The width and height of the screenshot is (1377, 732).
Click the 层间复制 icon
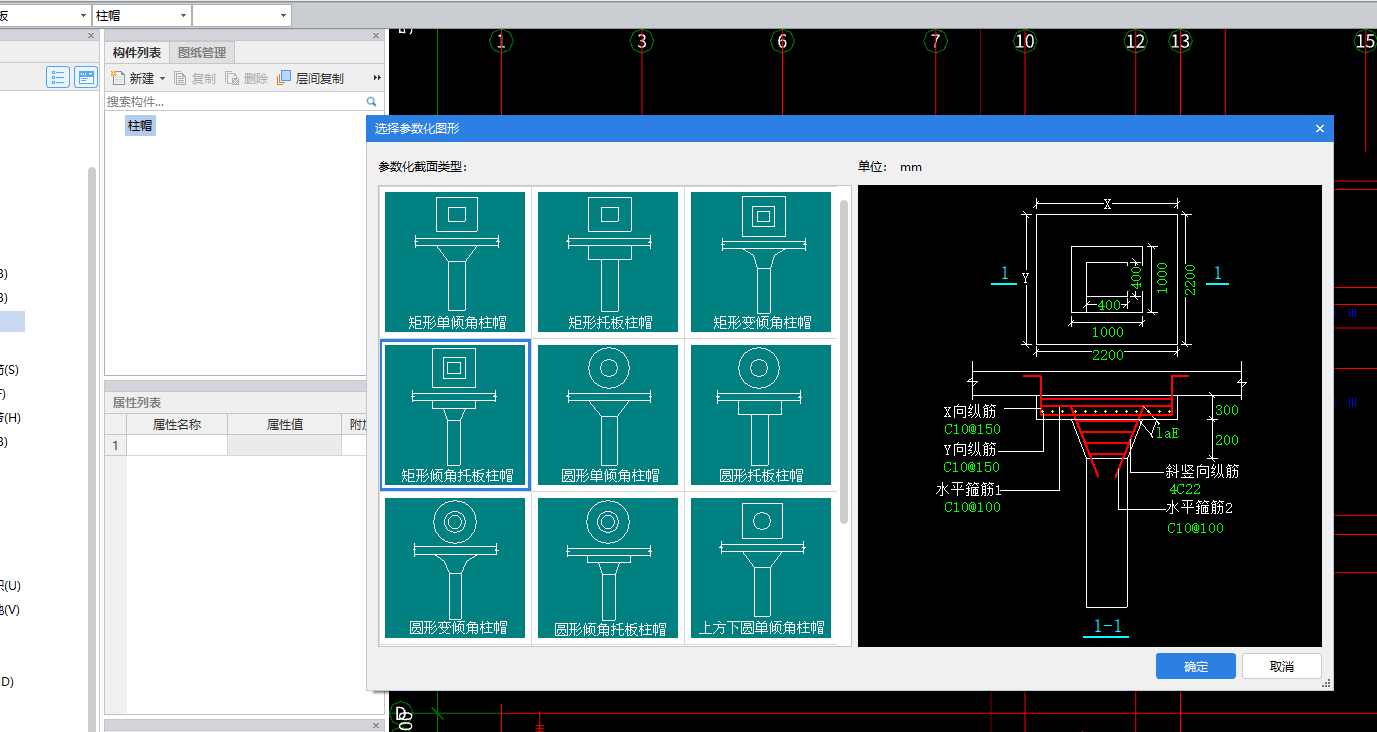point(284,77)
